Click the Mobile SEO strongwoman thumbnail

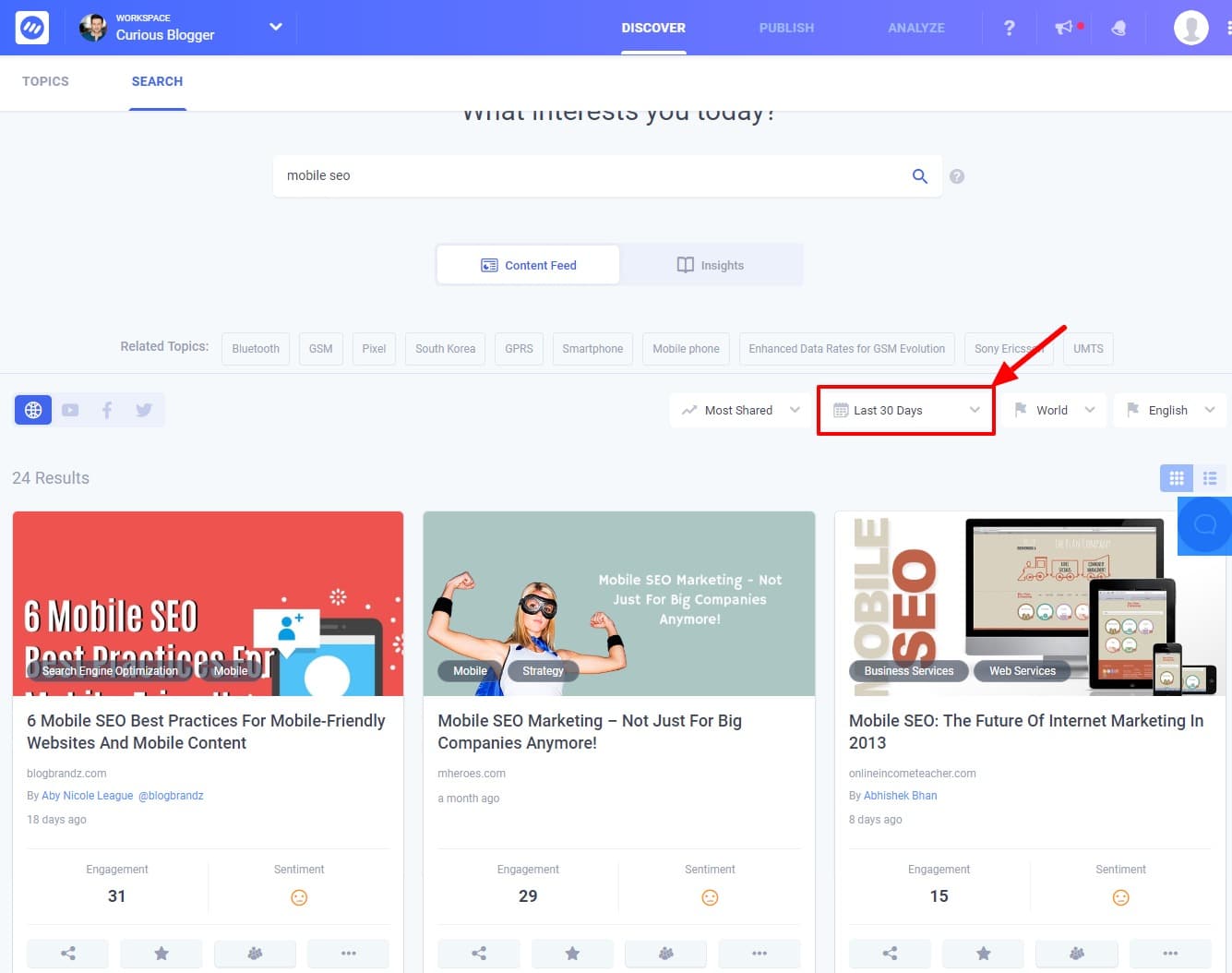click(618, 604)
